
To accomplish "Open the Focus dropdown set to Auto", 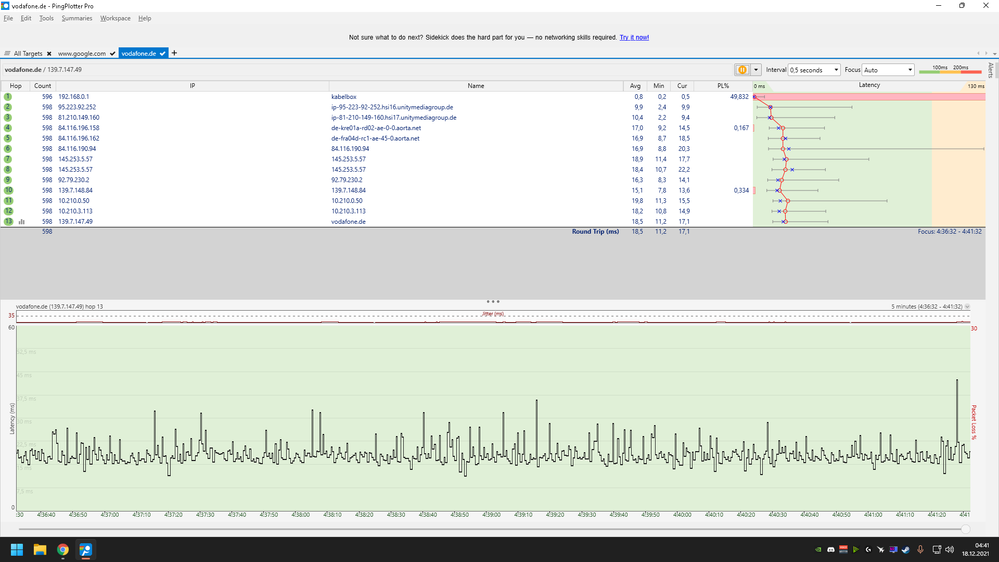I will click(888, 70).
